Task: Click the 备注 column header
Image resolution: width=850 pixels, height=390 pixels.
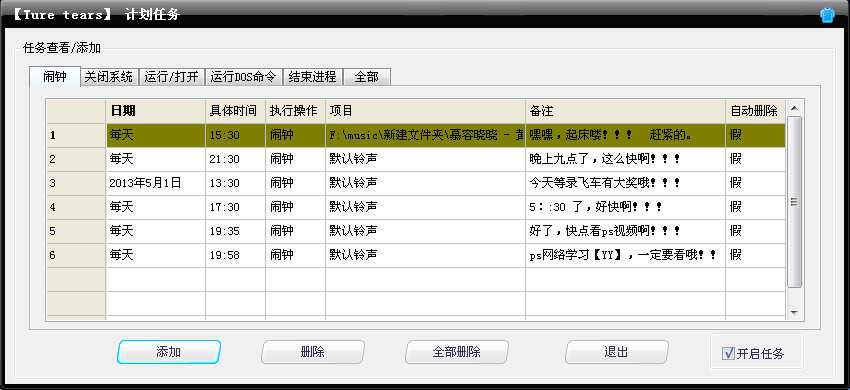Action: 626,111
